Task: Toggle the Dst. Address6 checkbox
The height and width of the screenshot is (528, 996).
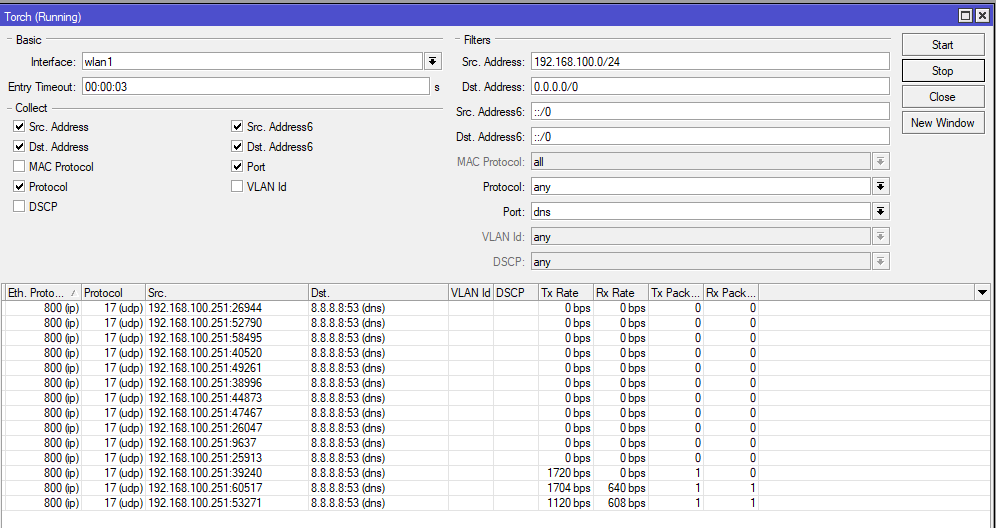Action: [237, 147]
